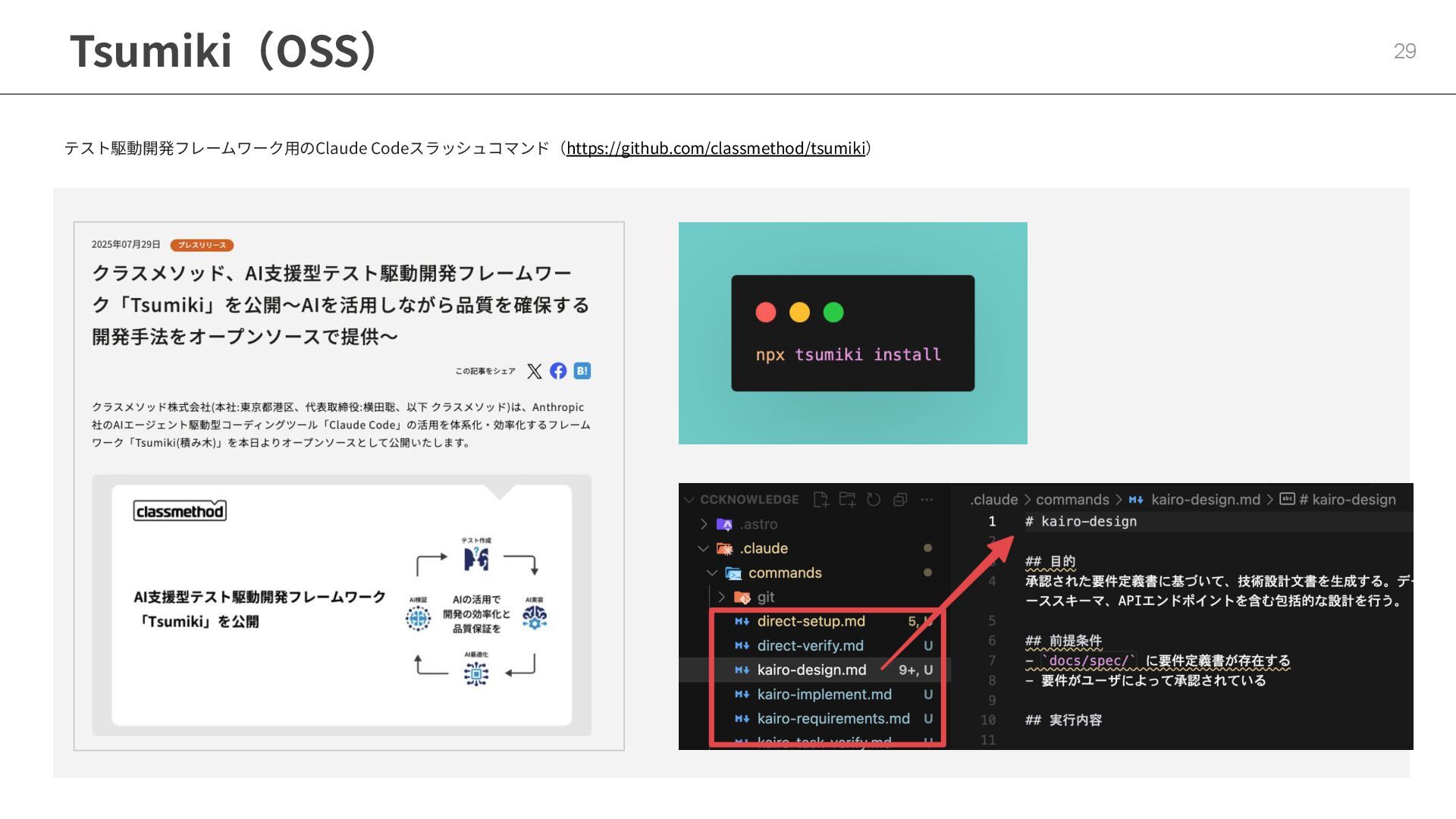
Task: Click the slide page number 29
Action: (1404, 51)
